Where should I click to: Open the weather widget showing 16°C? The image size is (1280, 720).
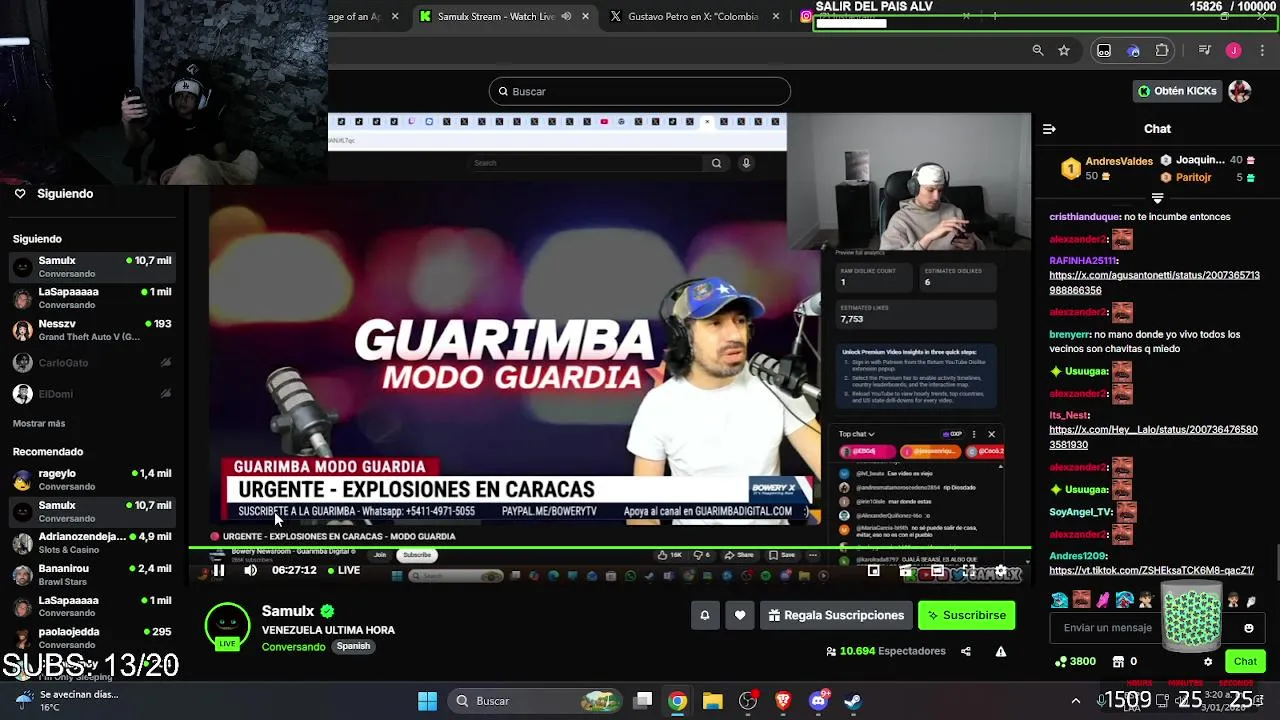pos(65,701)
